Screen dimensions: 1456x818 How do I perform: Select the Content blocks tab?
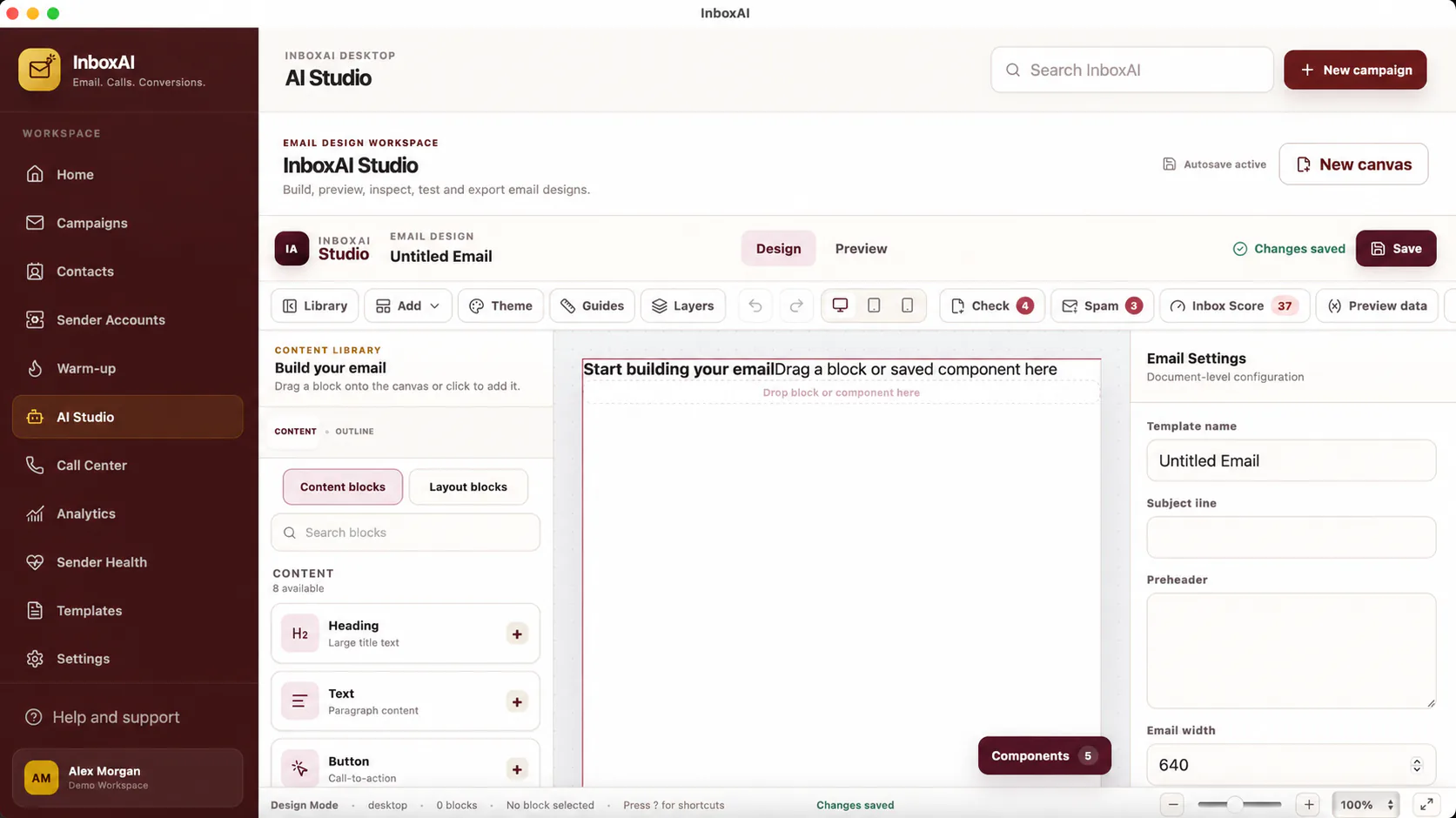(343, 486)
